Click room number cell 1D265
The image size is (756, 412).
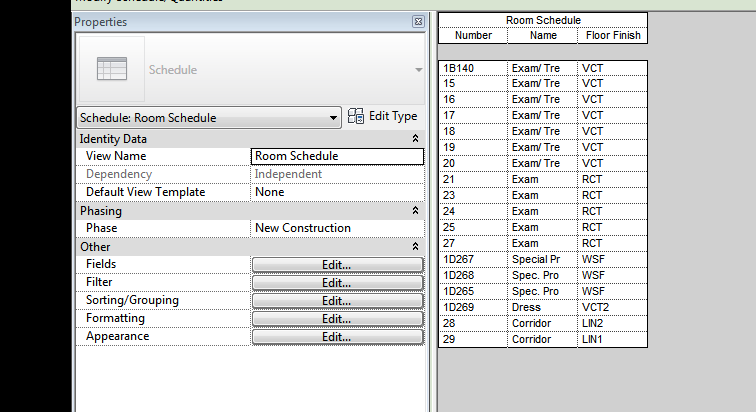(473, 291)
